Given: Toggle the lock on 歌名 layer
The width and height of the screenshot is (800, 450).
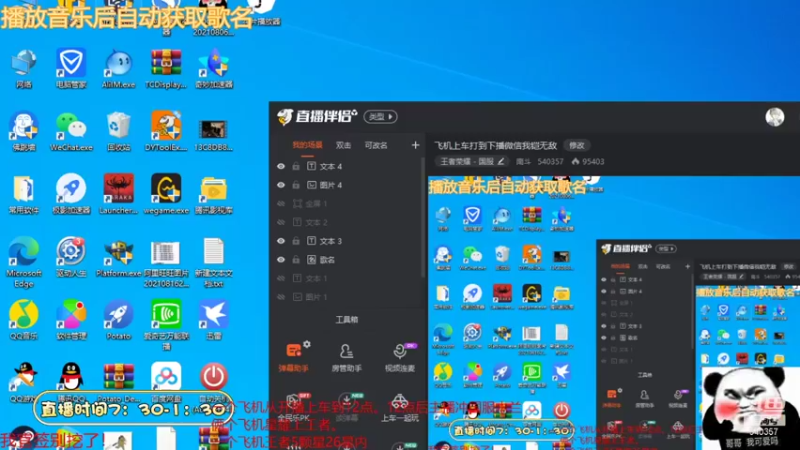Looking at the screenshot, I should pyautogui.click(x=296, y=260).
